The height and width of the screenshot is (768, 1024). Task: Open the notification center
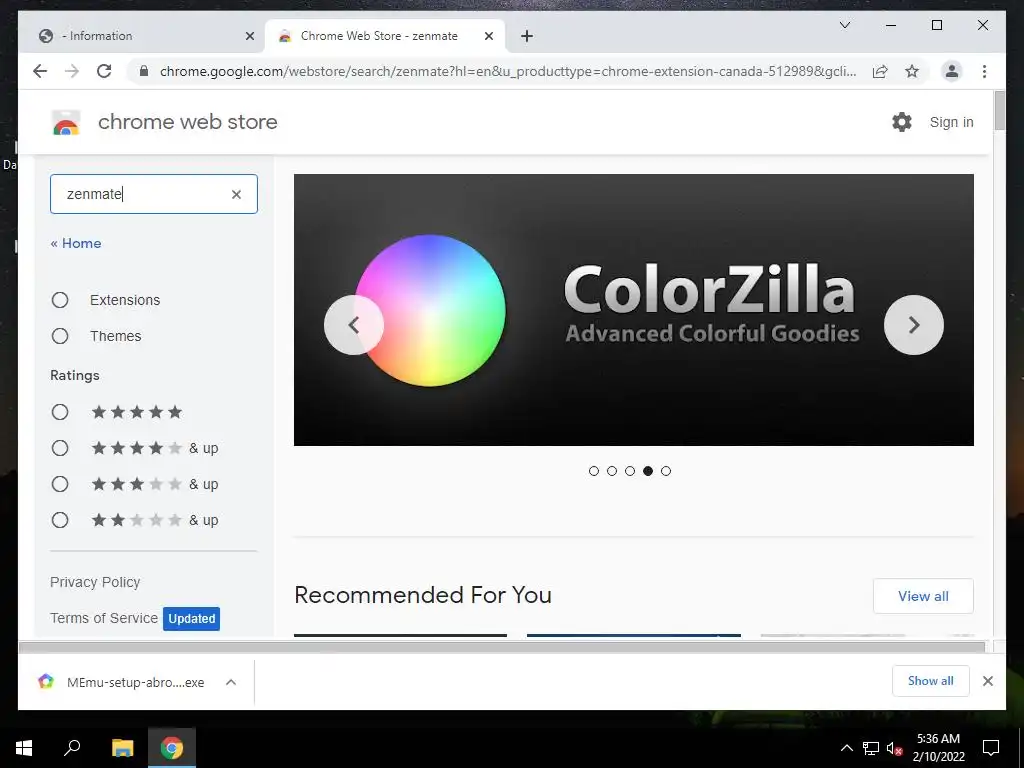pos(991,748)
